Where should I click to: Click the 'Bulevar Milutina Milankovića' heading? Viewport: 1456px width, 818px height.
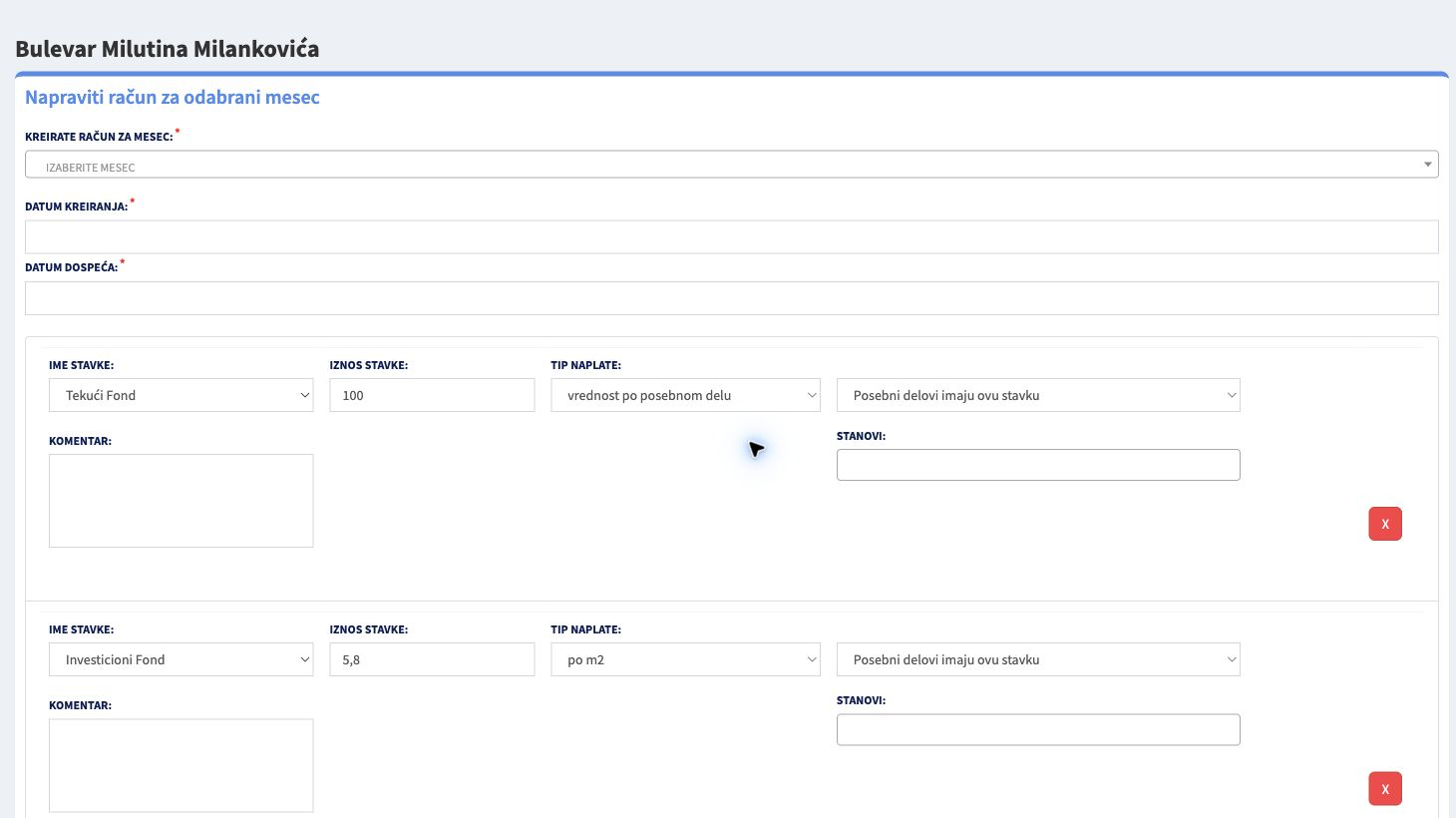point(168,49)
